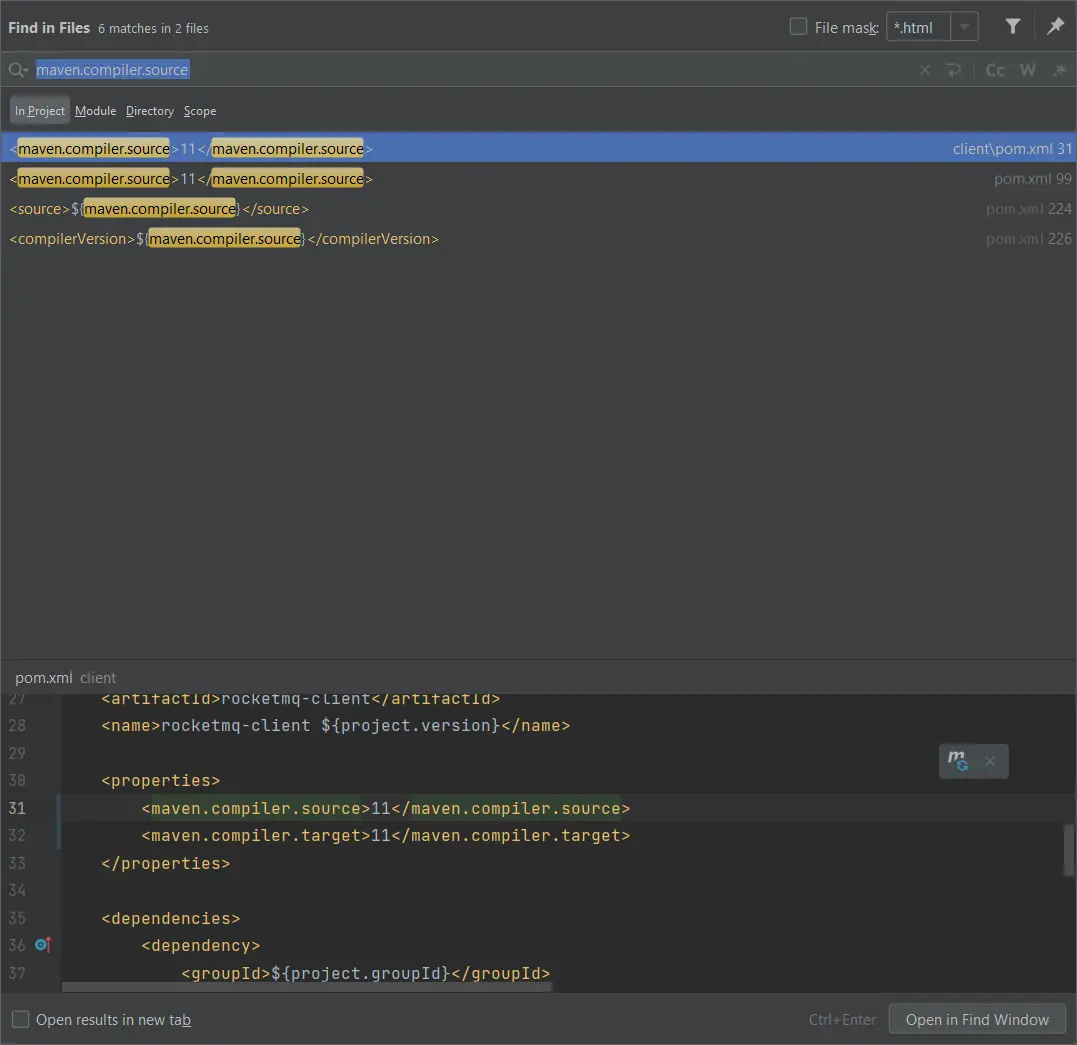Open search history via magnifier icon
1077x1045 pixels.
point(18,70)
